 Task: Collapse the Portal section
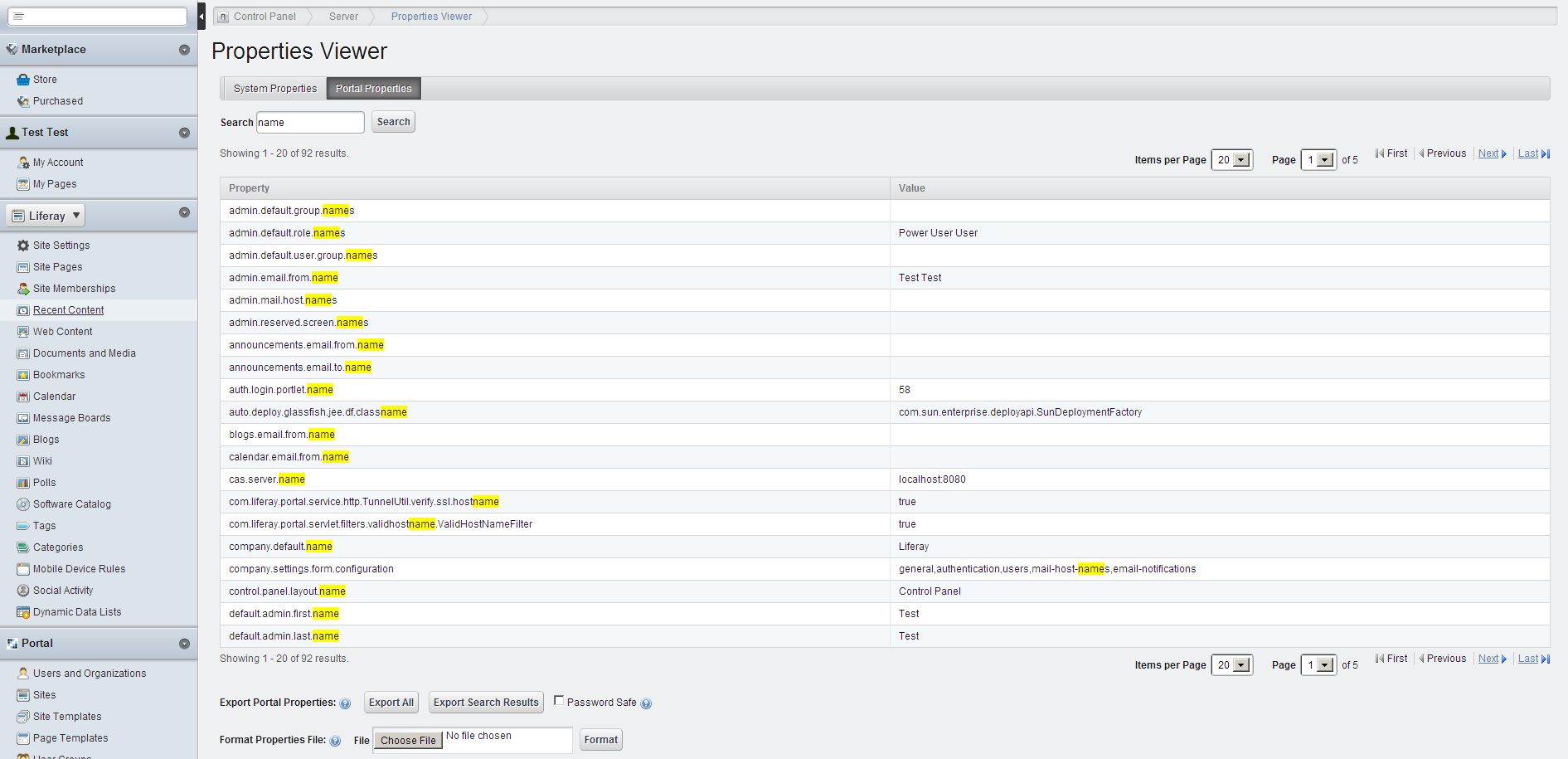pos(184,644)
